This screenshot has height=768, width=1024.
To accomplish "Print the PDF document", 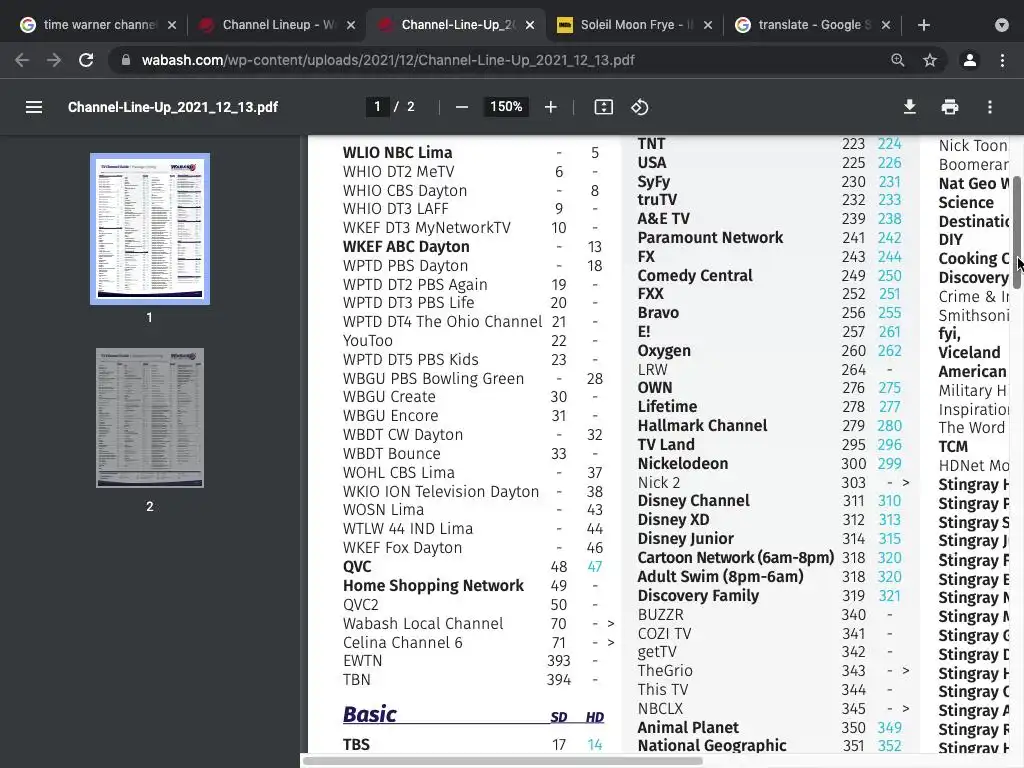I will 950,107.
